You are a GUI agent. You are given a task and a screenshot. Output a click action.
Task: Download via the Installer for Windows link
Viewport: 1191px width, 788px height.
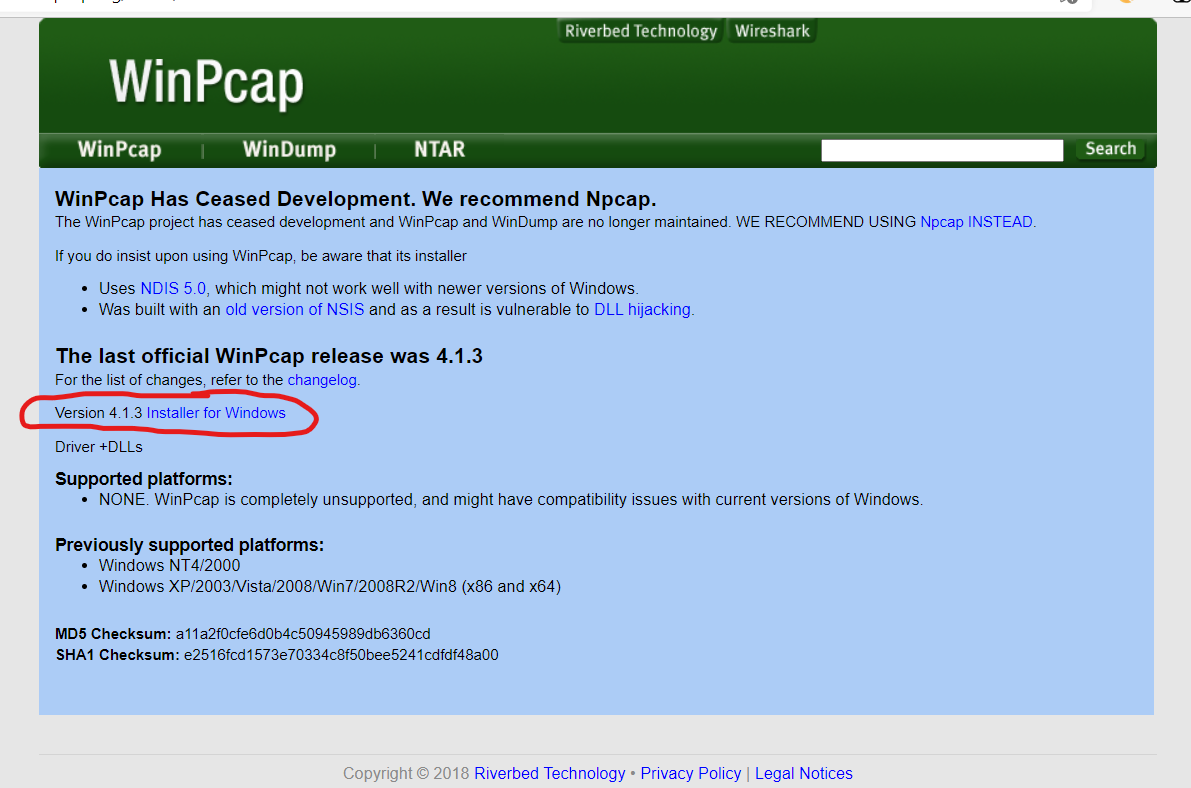click(216, 412)
